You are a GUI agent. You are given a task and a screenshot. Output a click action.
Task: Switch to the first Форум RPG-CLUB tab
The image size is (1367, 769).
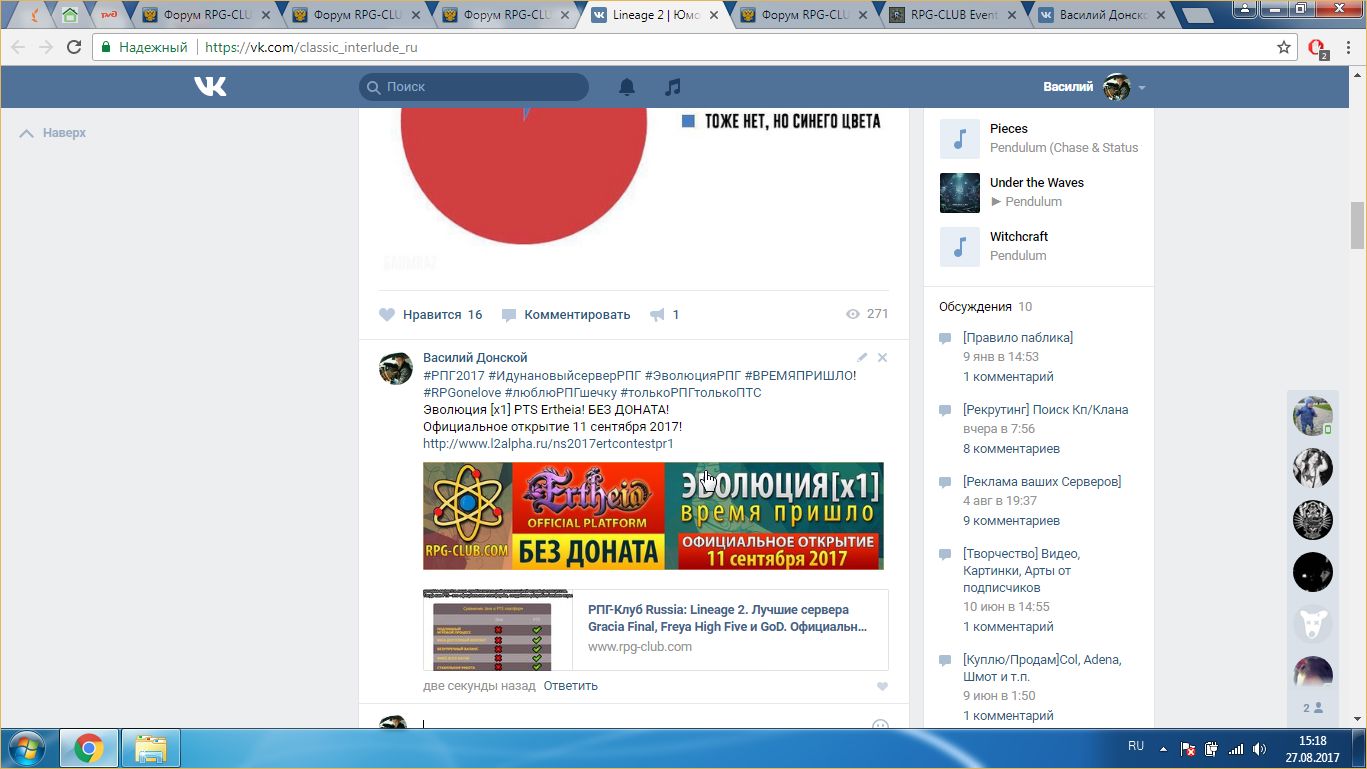pos(208,15)
